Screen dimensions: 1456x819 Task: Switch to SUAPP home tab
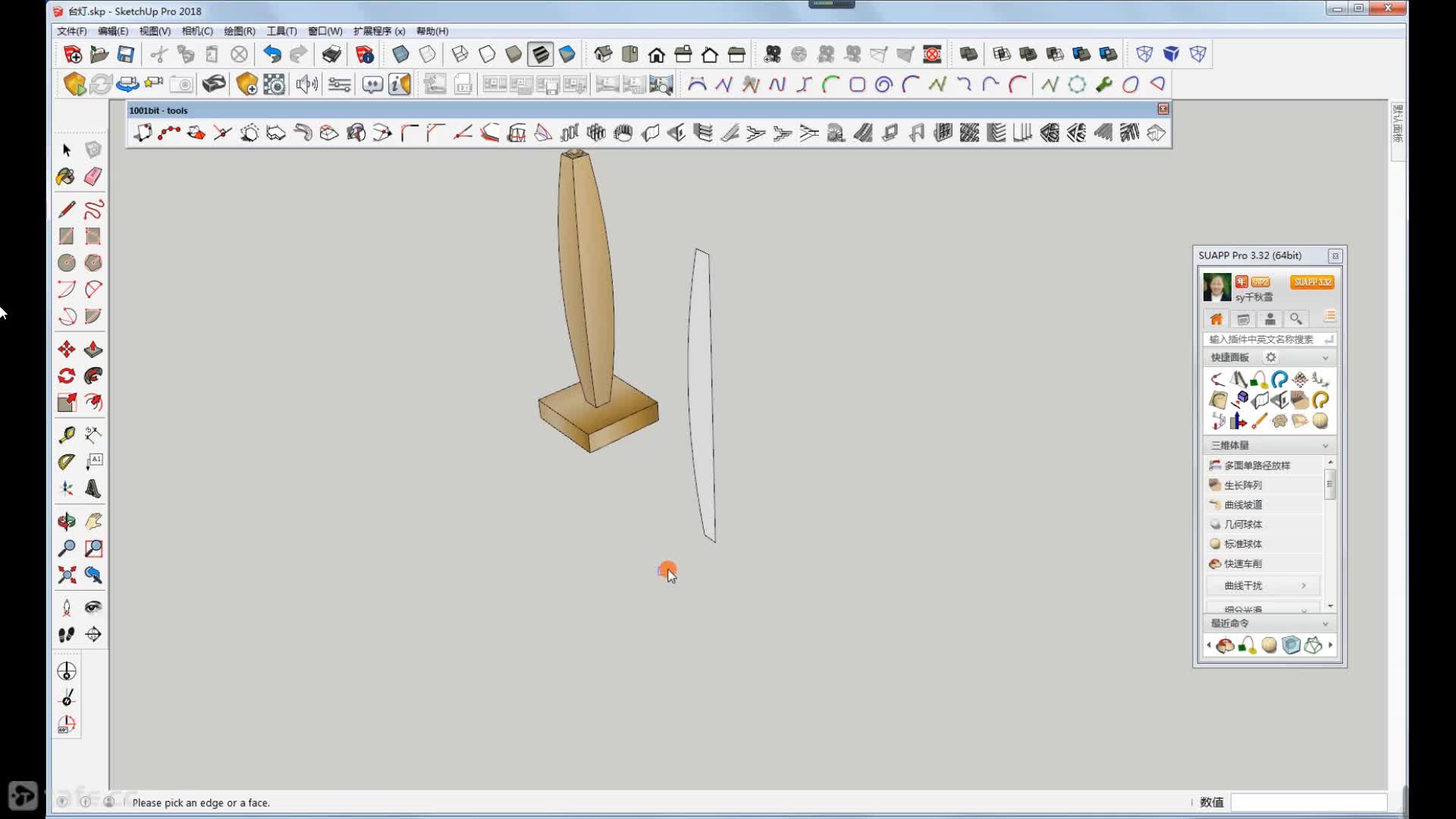tap(1216, 319)
